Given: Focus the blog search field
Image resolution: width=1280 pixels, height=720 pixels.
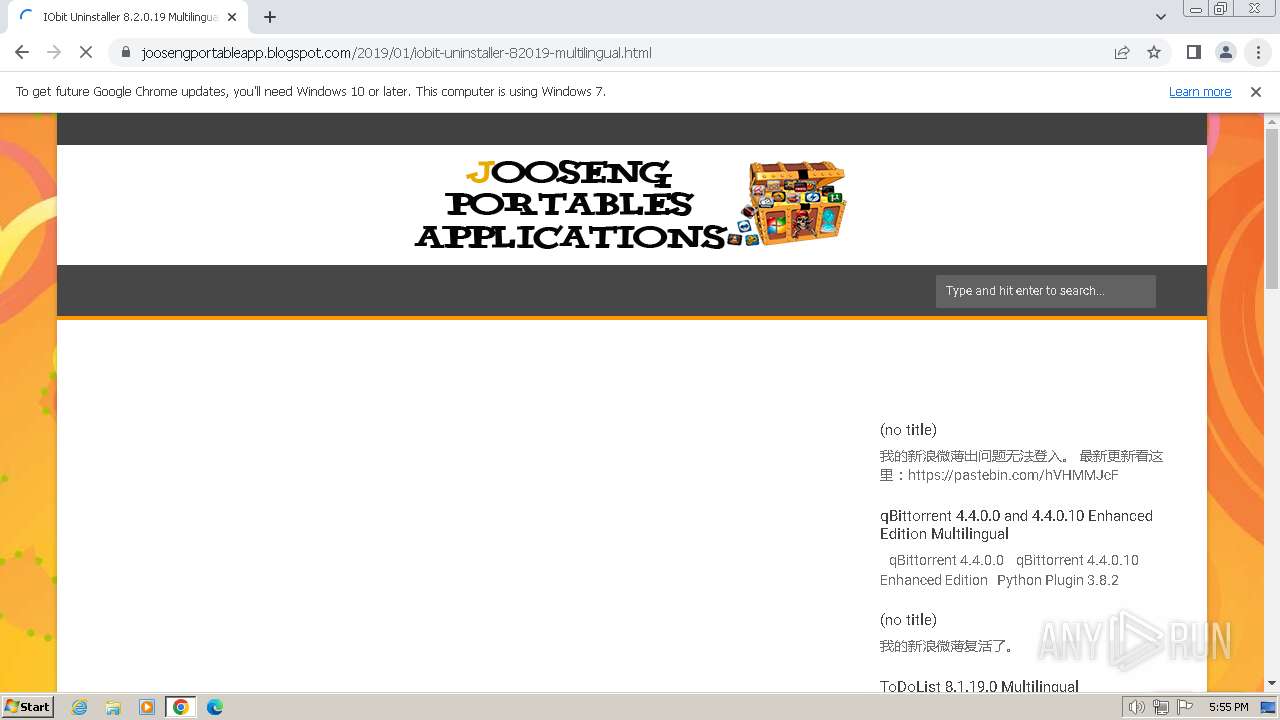Looking at the screenshot, I should (x=1045, y=291).
